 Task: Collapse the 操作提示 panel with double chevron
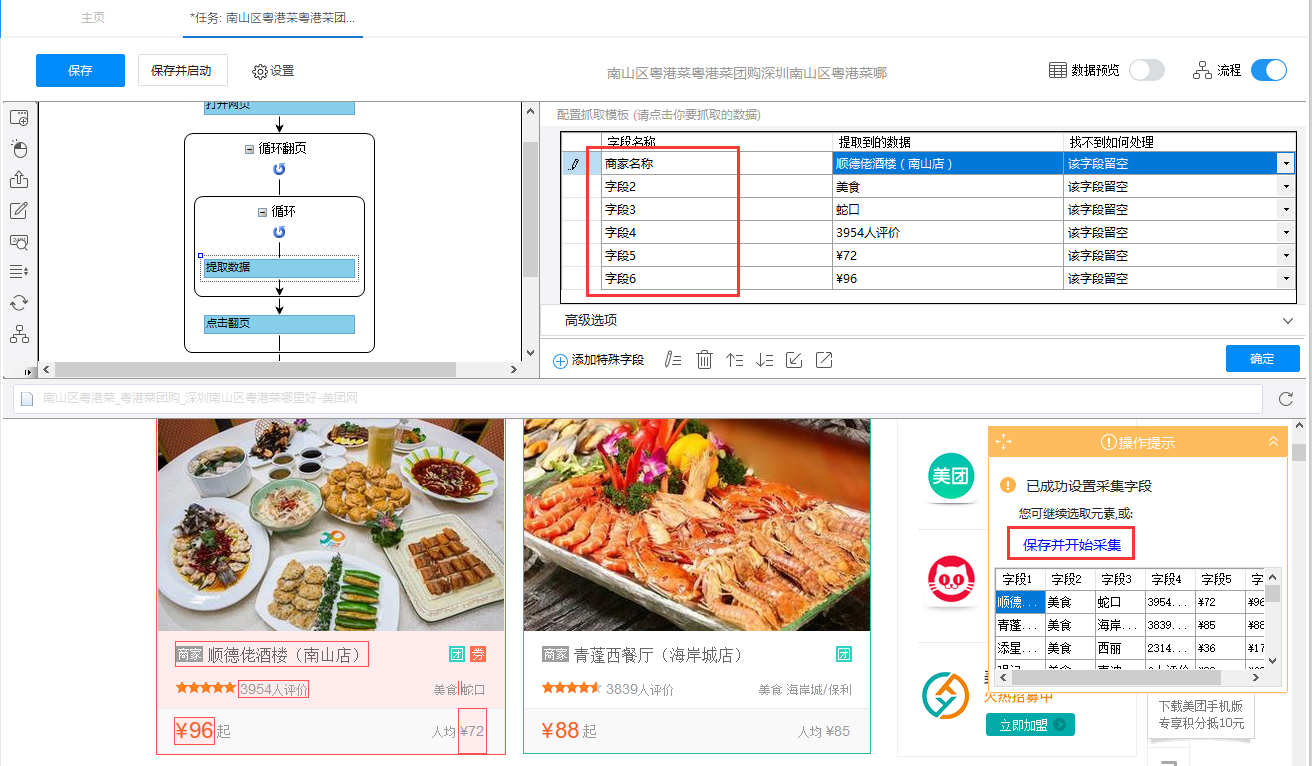[x=1273, y=441]
